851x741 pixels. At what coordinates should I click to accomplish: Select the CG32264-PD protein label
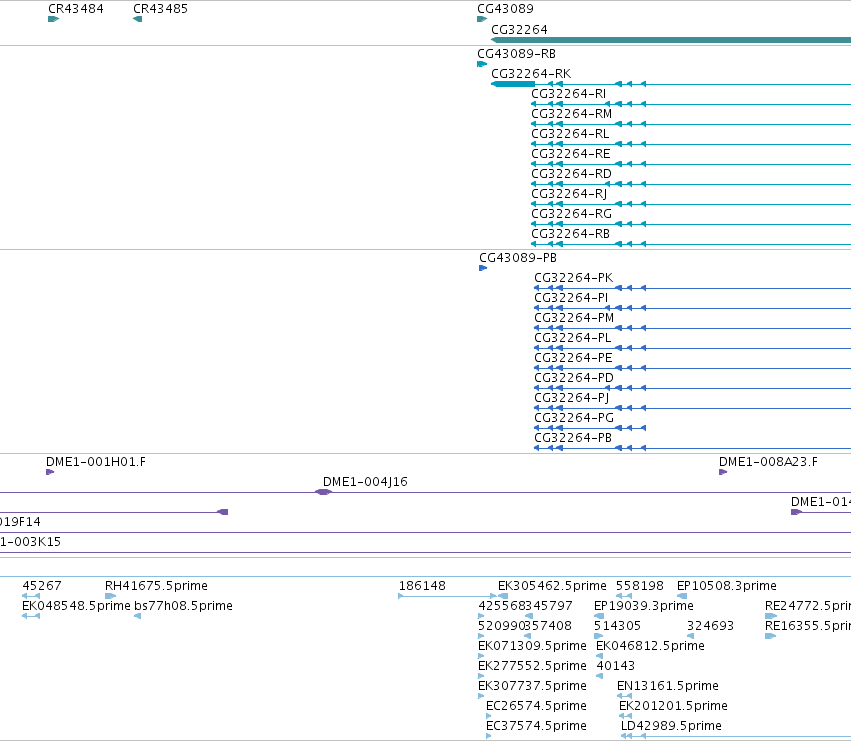point(574,378)
